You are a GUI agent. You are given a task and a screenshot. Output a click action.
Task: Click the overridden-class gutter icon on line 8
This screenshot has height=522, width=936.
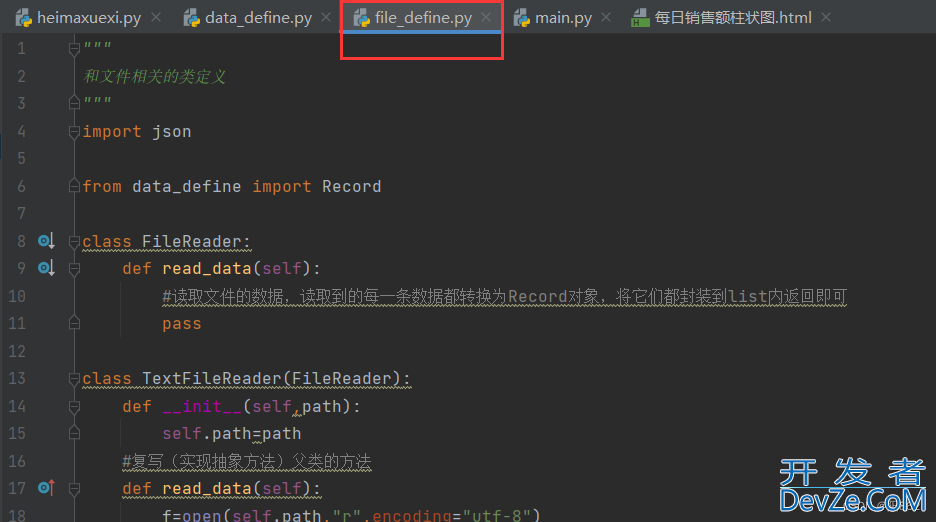point(46,241)
